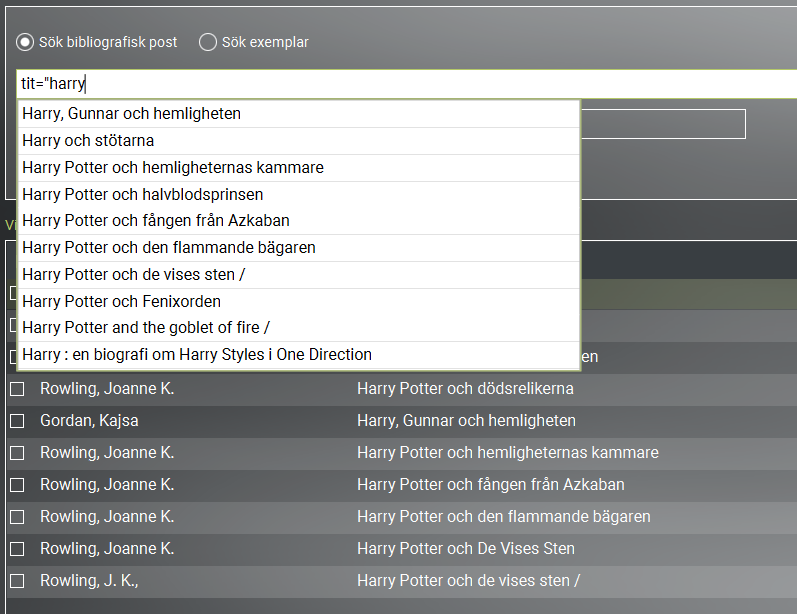Click author Rowling, J. K.,
Screen dimensions: 797x614
[x=89, y=581]
